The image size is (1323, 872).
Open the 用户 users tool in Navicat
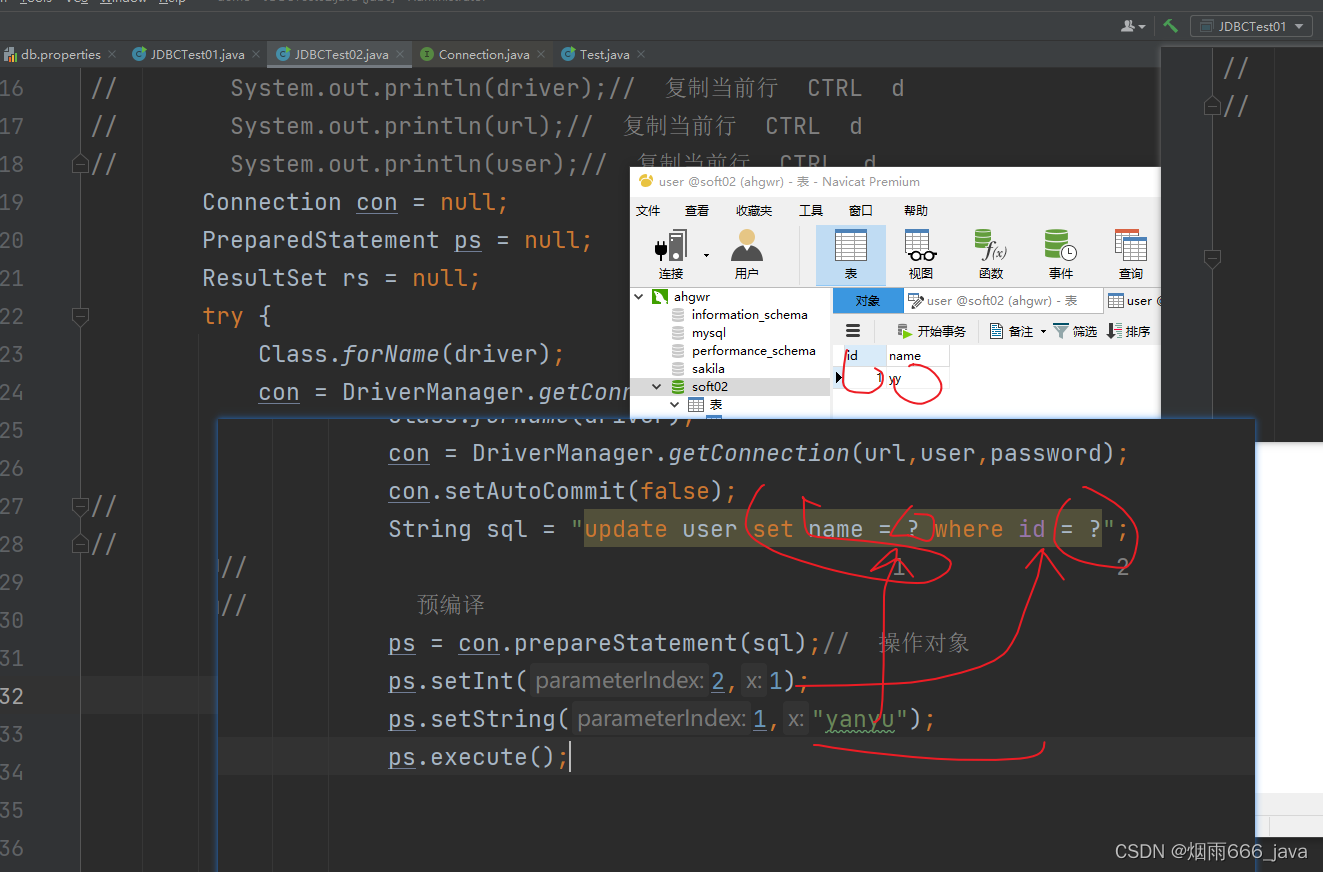click(746, 255)
